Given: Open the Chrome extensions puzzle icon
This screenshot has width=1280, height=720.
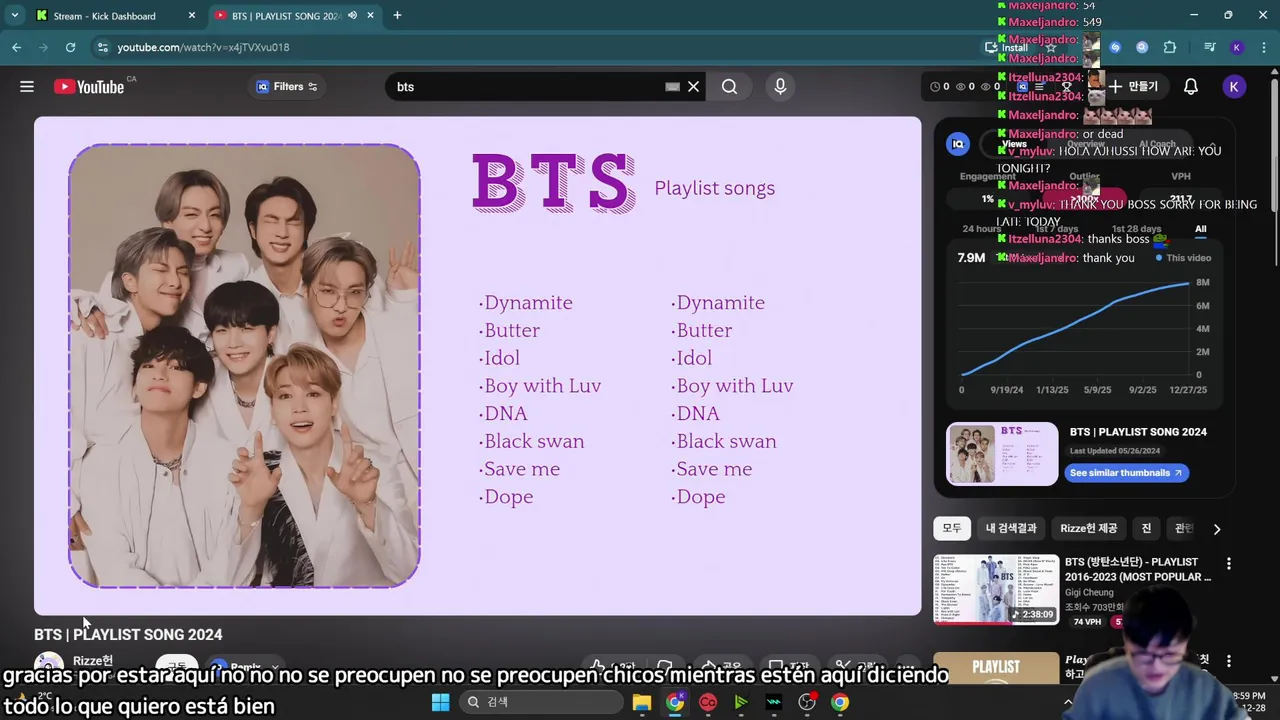Looking at the screenshot, I should tap(1170, 47).
